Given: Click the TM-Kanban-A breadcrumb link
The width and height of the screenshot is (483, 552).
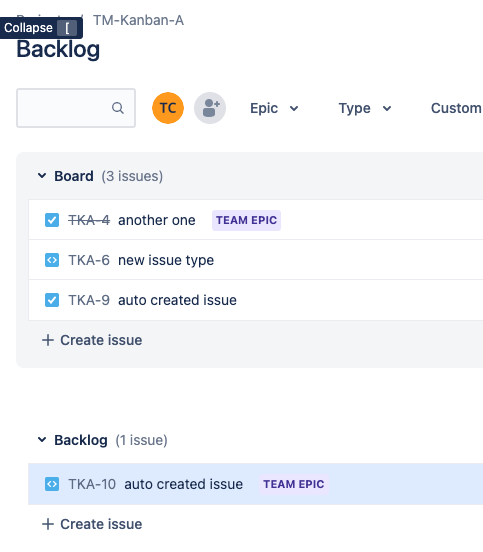Looking at the screenshot, I should pyautogui.click(x=138, y=20).
